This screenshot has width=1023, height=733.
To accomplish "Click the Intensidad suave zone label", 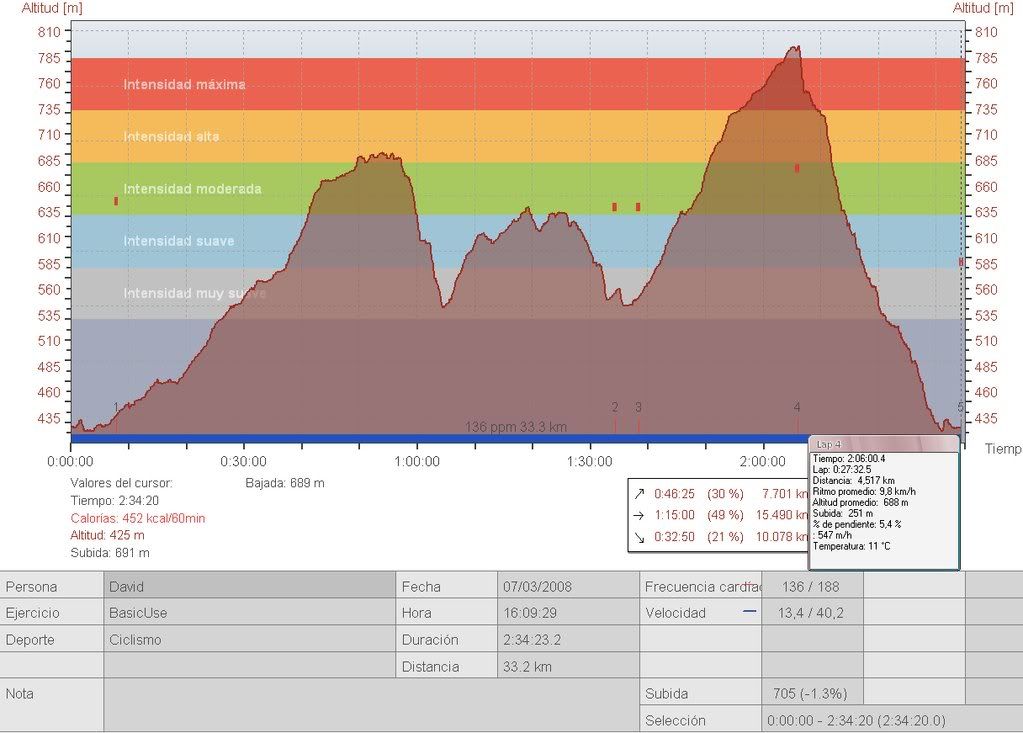I will 179,241.
